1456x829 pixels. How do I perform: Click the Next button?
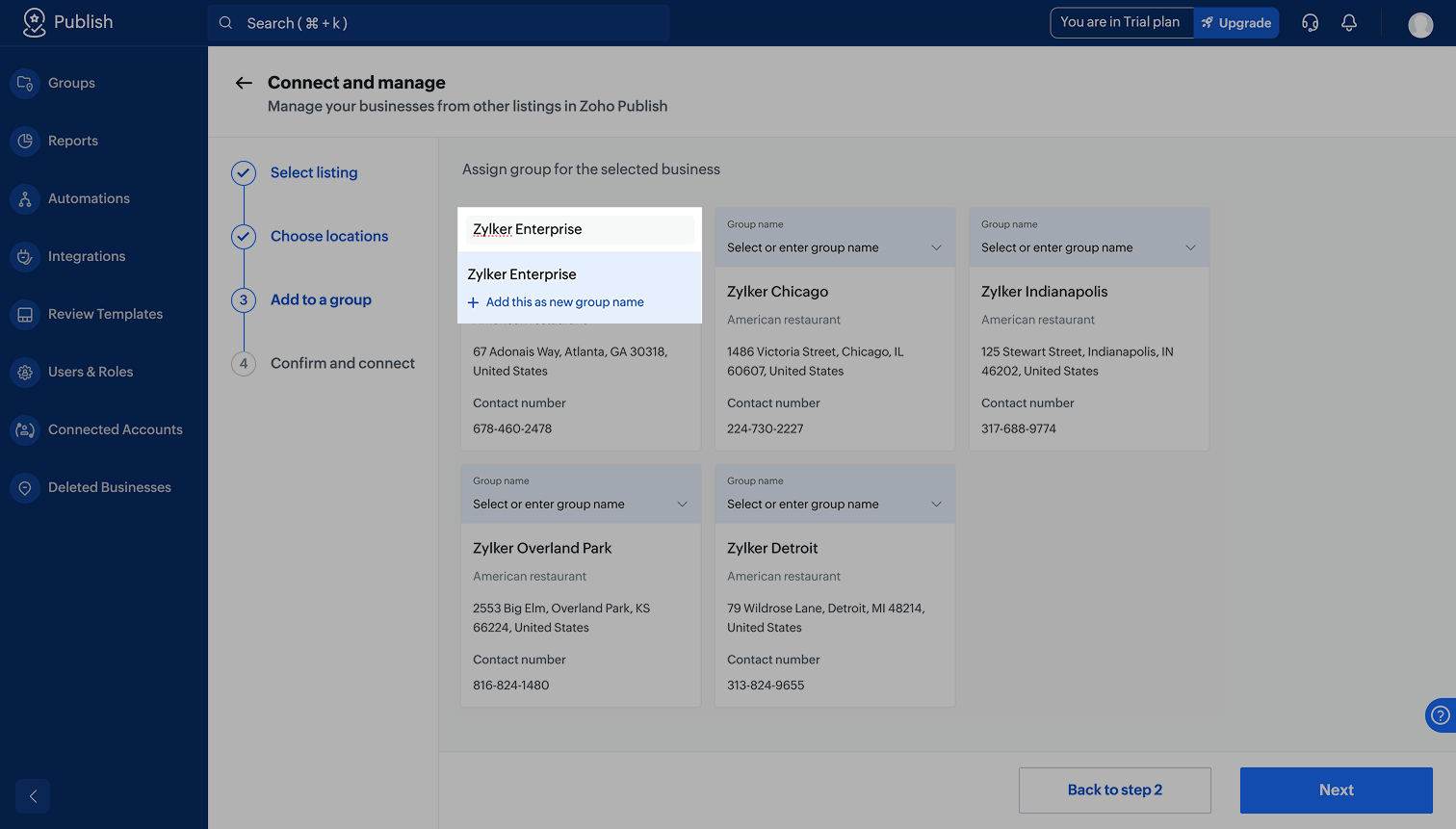click(x=1336, y=790)
